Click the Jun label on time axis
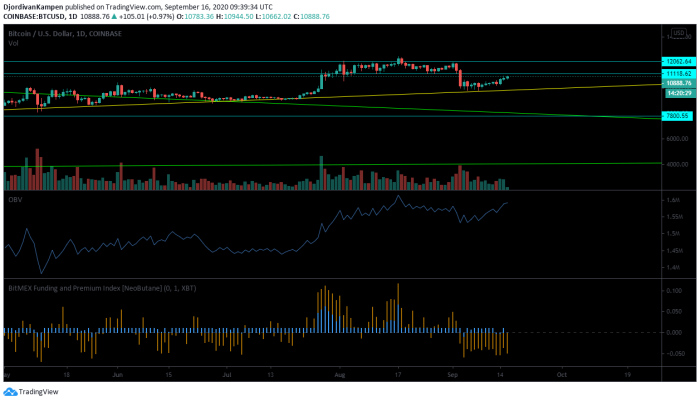The height and width of the screenshot is (402, 700). [117, 375]
